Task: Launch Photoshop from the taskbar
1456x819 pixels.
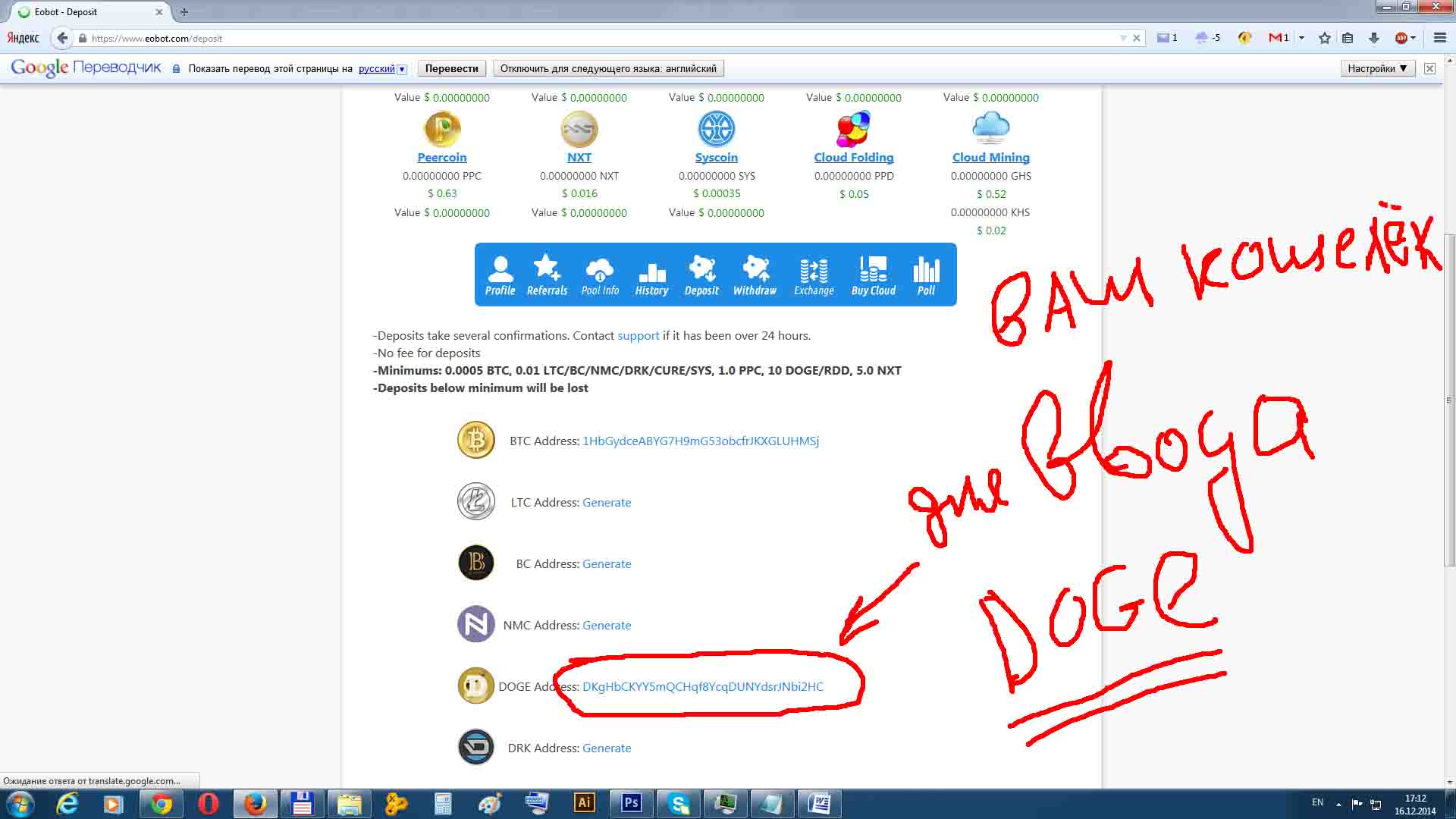Action: click(x=631, y=804)
